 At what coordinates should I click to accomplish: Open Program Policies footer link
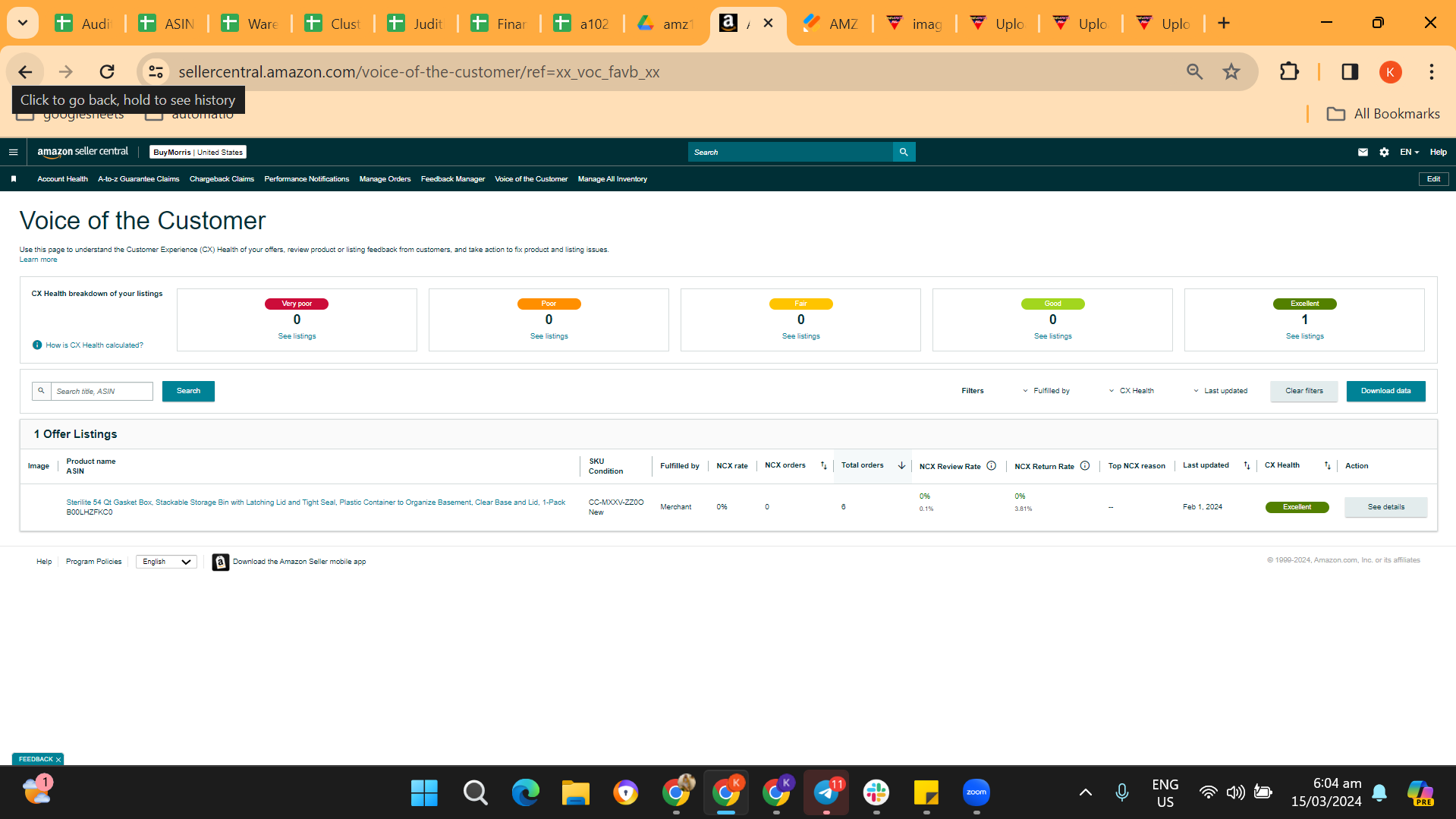pyautogui.click(x=93, y=562)
